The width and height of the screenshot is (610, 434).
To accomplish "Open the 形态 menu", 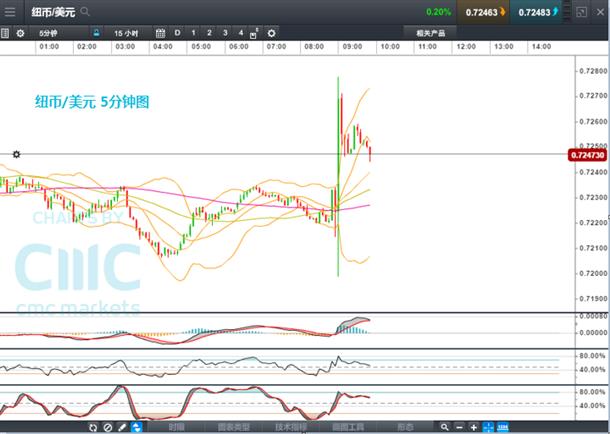I will pyautogui.click(x=405, y=427).
